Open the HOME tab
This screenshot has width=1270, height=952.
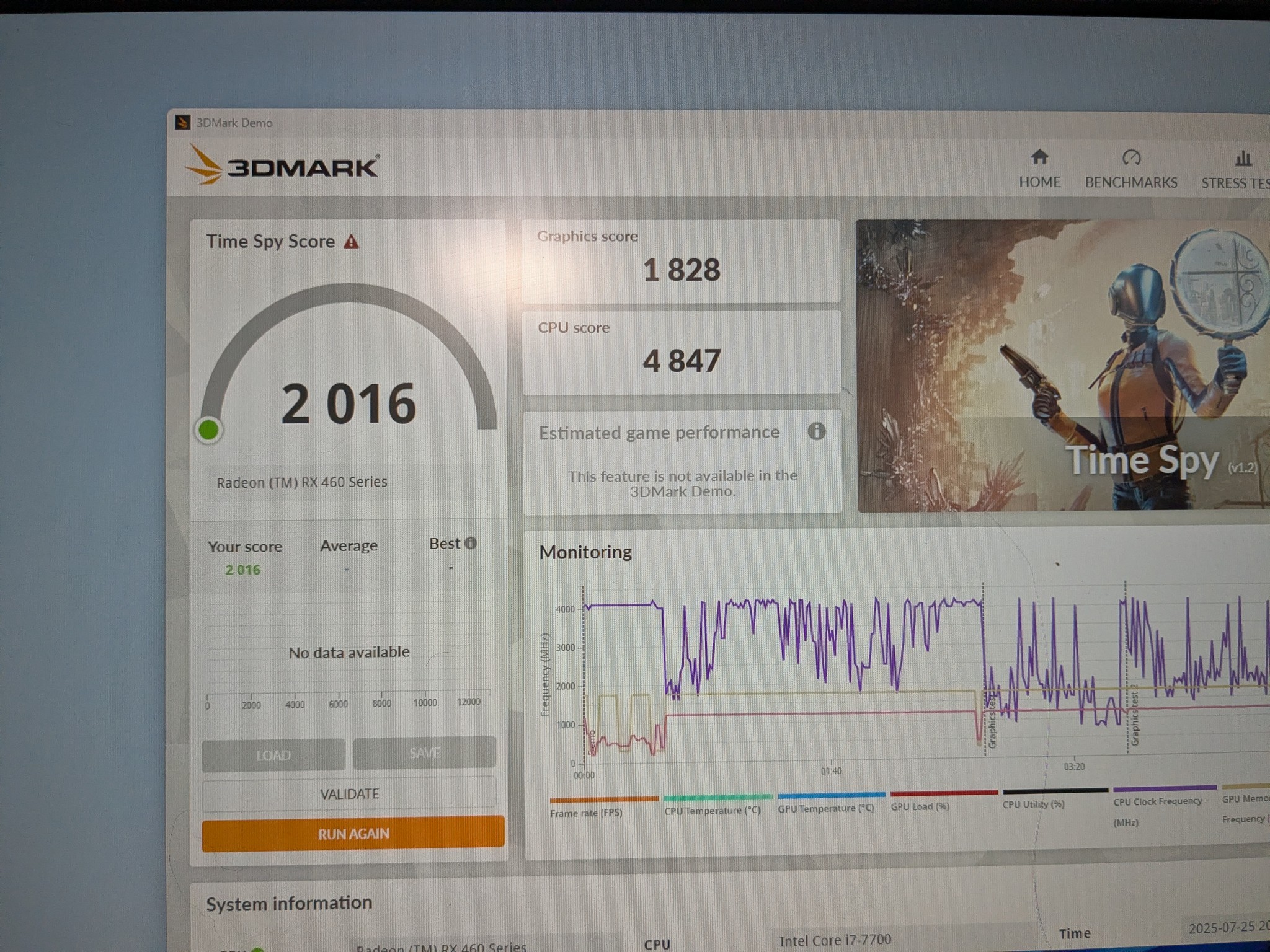pyautogui.click(x=1039, y=169)
